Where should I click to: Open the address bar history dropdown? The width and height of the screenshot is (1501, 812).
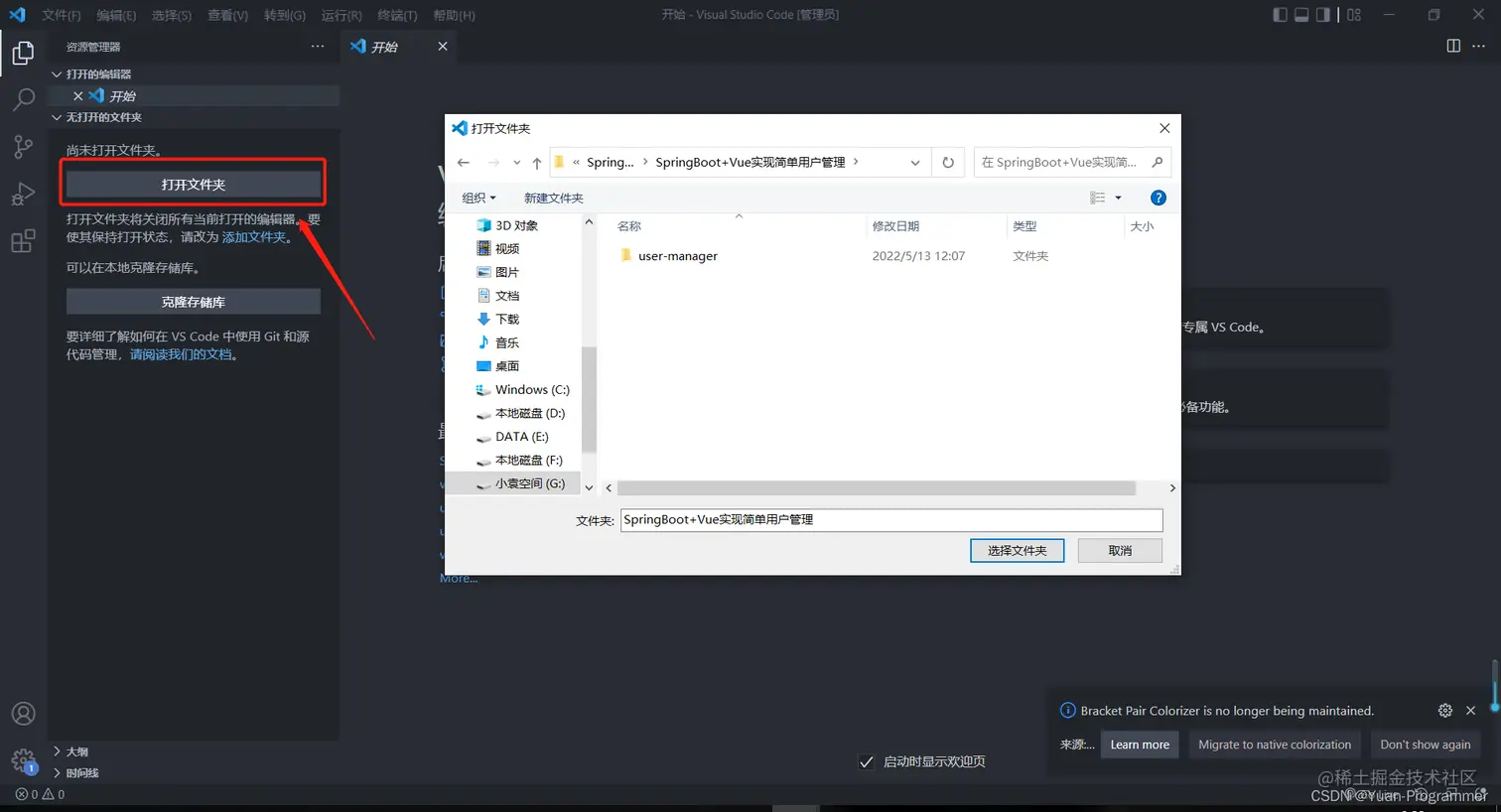[915, 162]
